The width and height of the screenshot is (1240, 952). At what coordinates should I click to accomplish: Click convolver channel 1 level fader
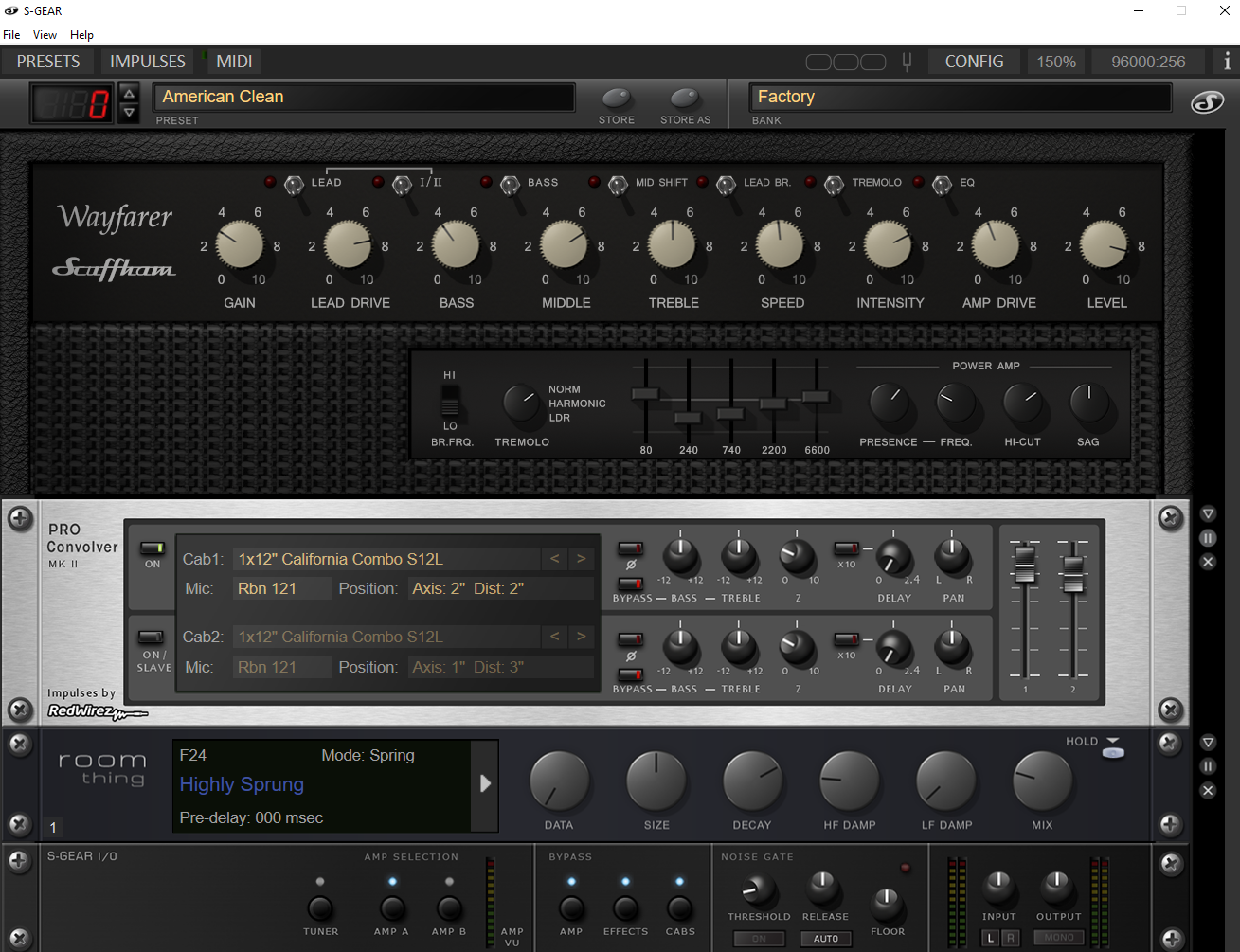[1025, 564]
